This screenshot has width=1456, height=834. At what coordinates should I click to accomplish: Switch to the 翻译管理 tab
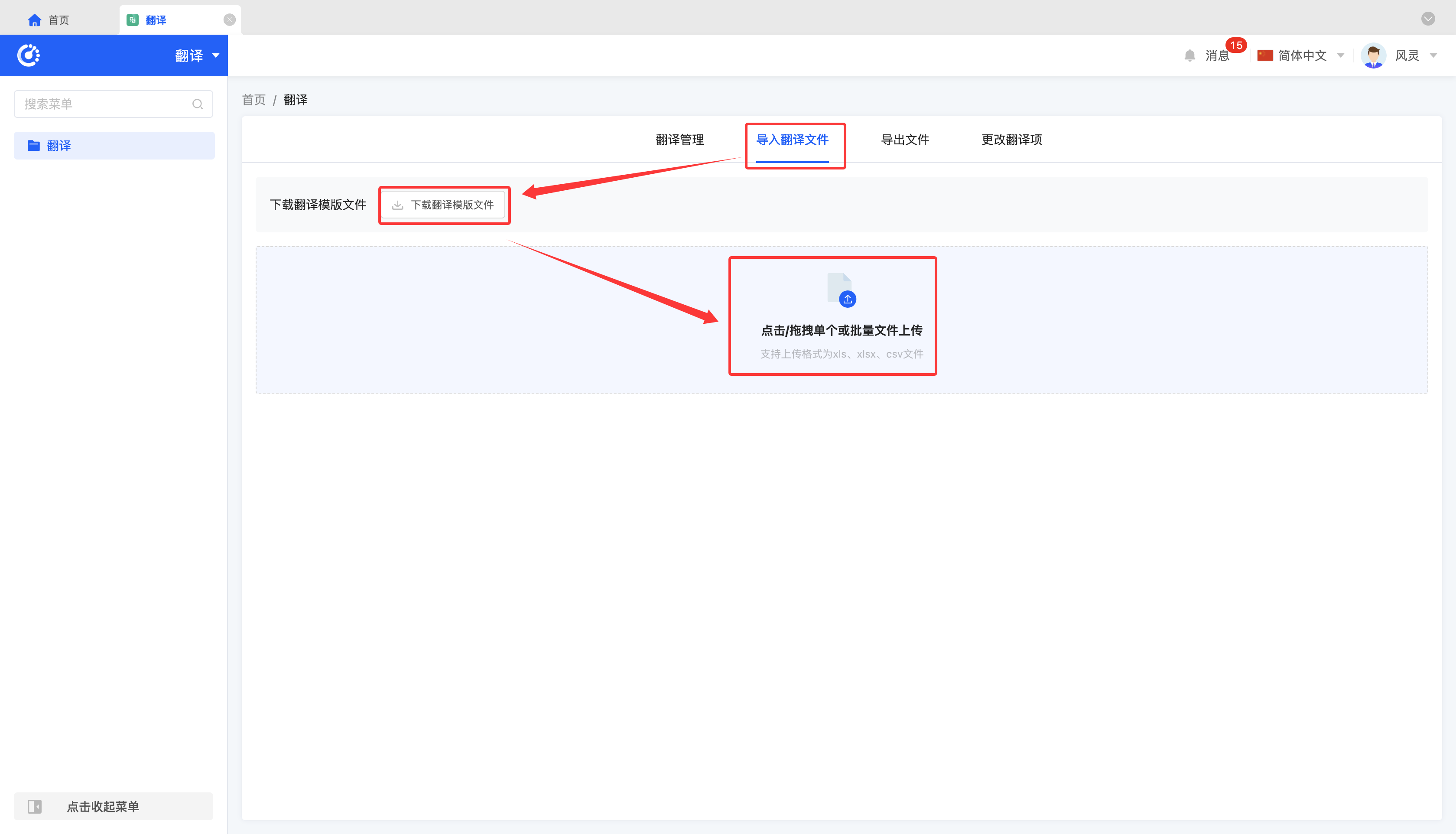tap(679, 140)
